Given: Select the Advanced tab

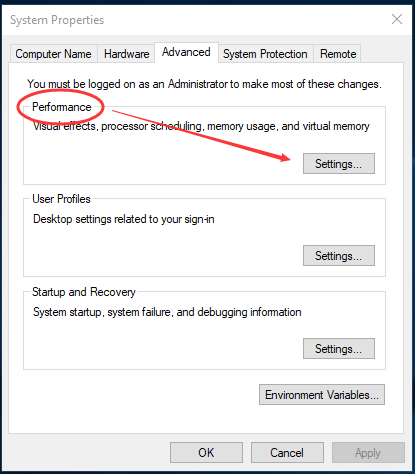Looking at the screenshot, I should pyautogui.click(x=186, y=52).
